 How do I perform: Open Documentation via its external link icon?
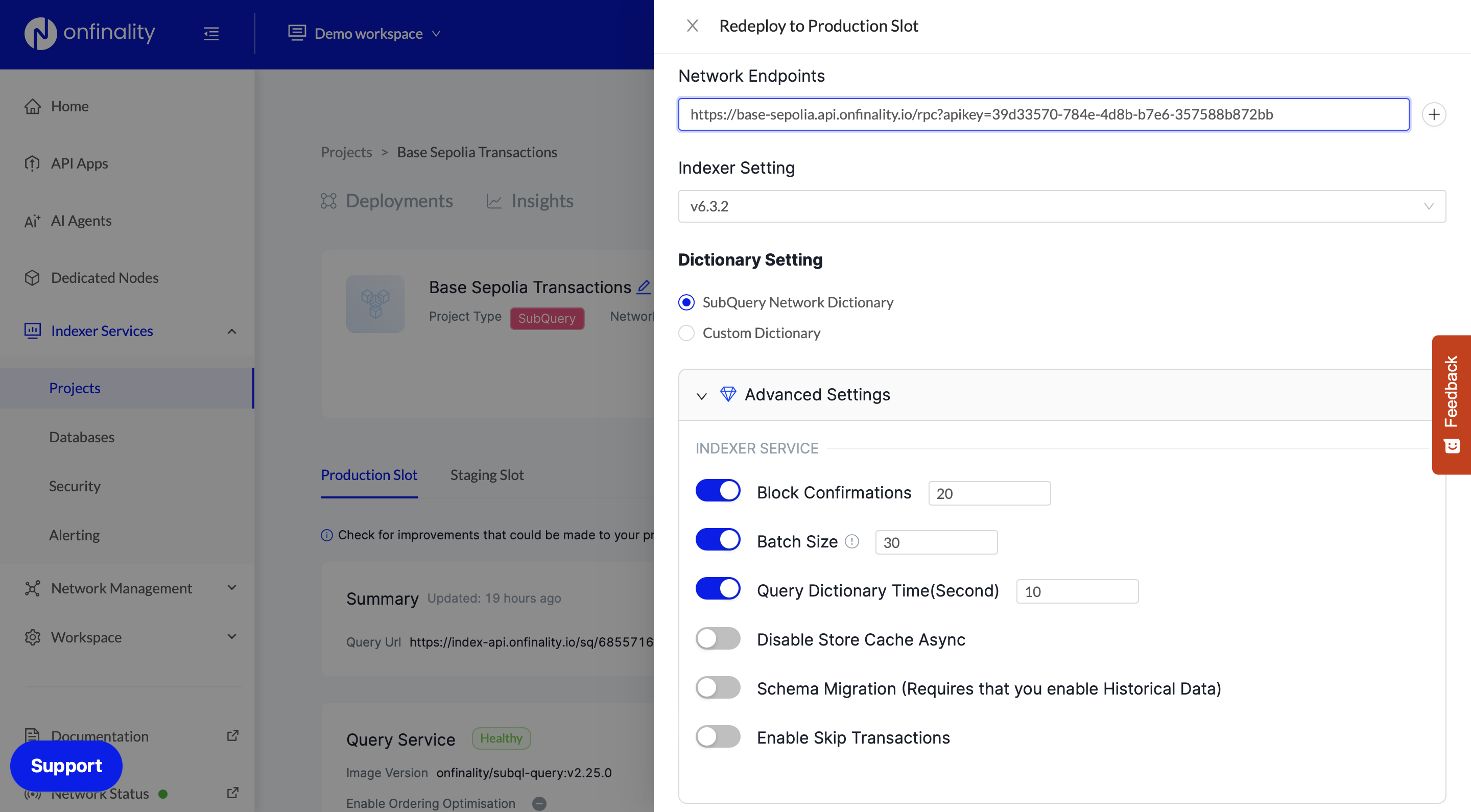[232, 735]
